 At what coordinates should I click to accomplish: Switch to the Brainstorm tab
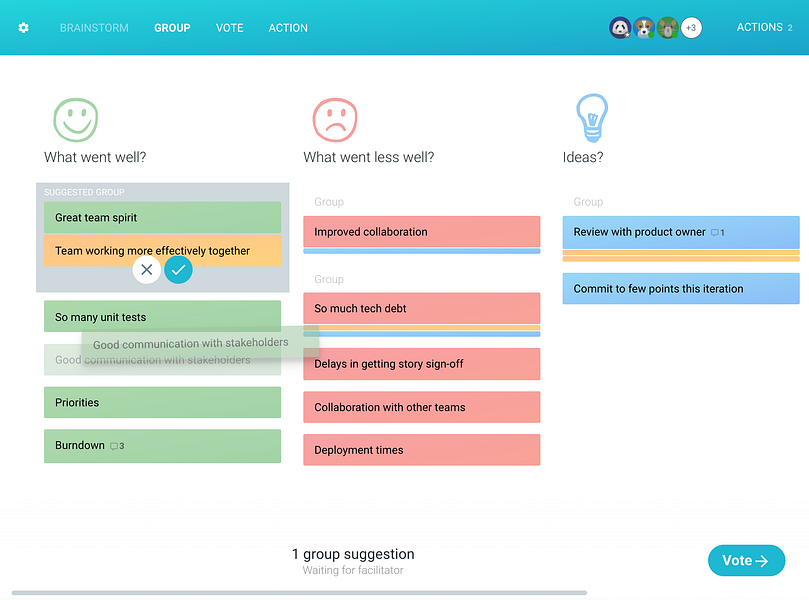pyautogui.click(x=94, y=28)
